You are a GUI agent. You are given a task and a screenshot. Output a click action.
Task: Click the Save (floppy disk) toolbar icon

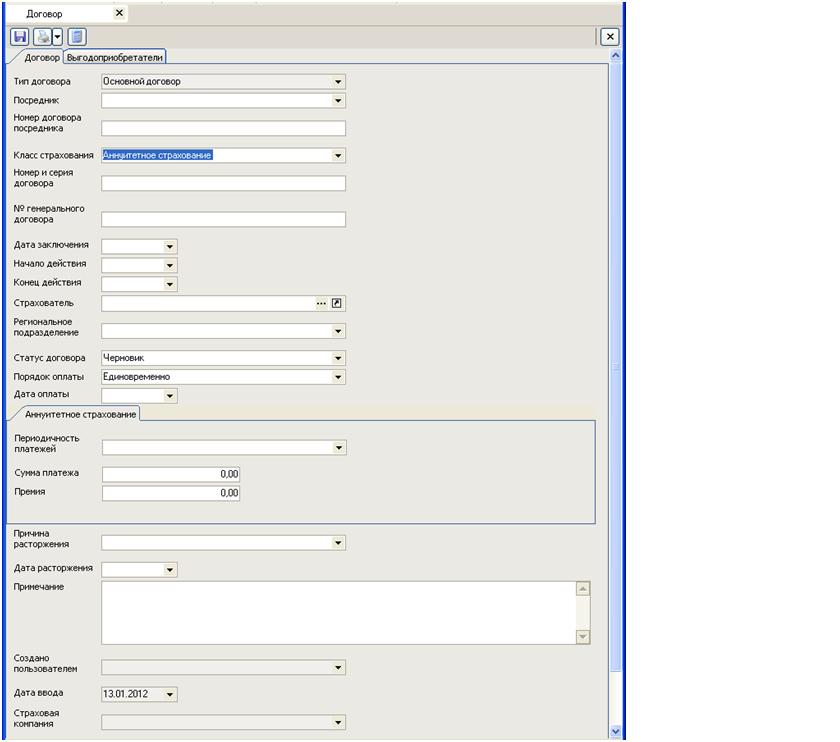[19, 37]
